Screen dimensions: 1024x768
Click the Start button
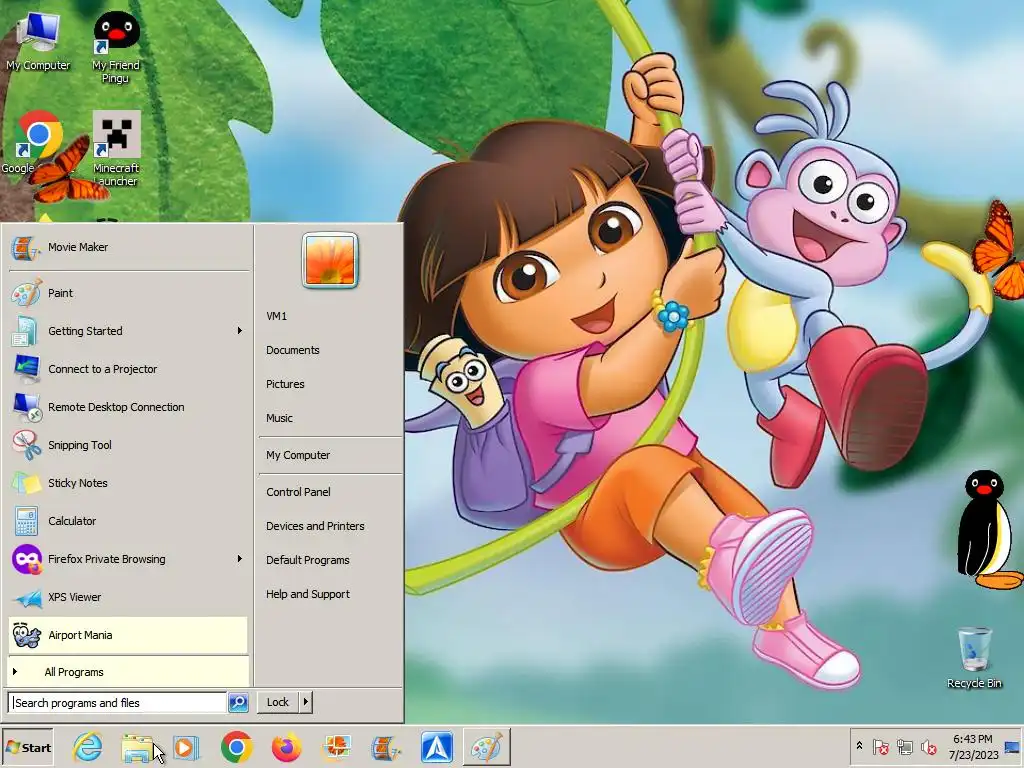point(27,747)
